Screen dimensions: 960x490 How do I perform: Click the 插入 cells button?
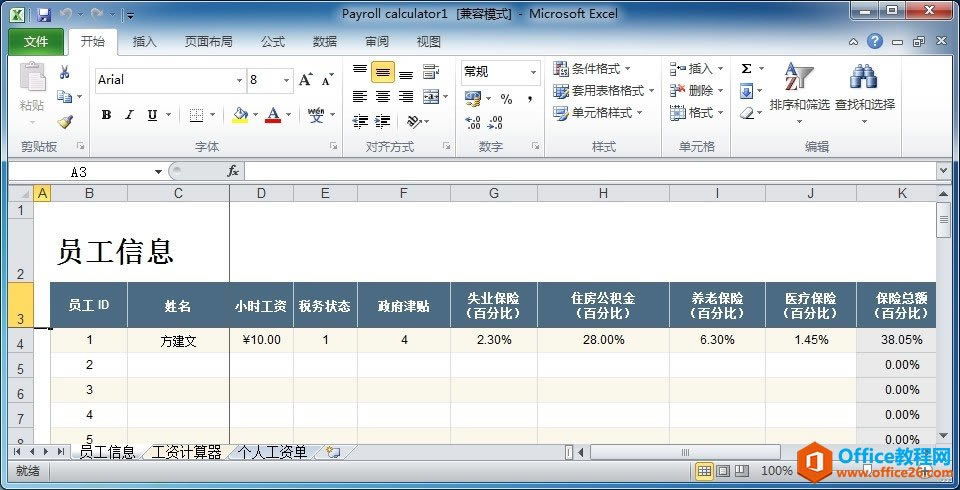pos(697,69)
